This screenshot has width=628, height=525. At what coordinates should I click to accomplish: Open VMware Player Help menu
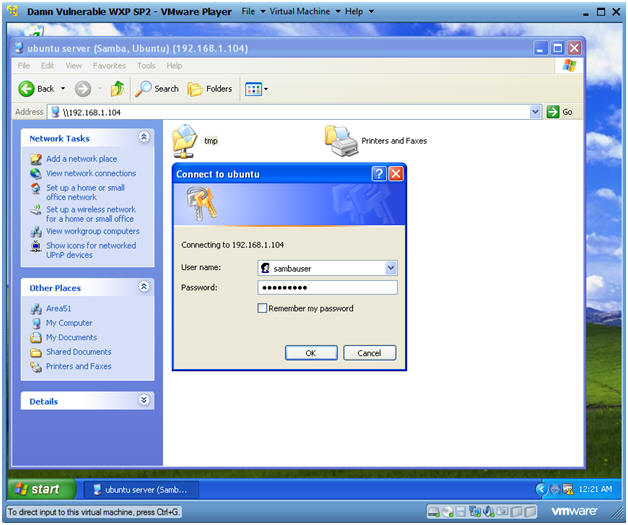coord(359,12)
